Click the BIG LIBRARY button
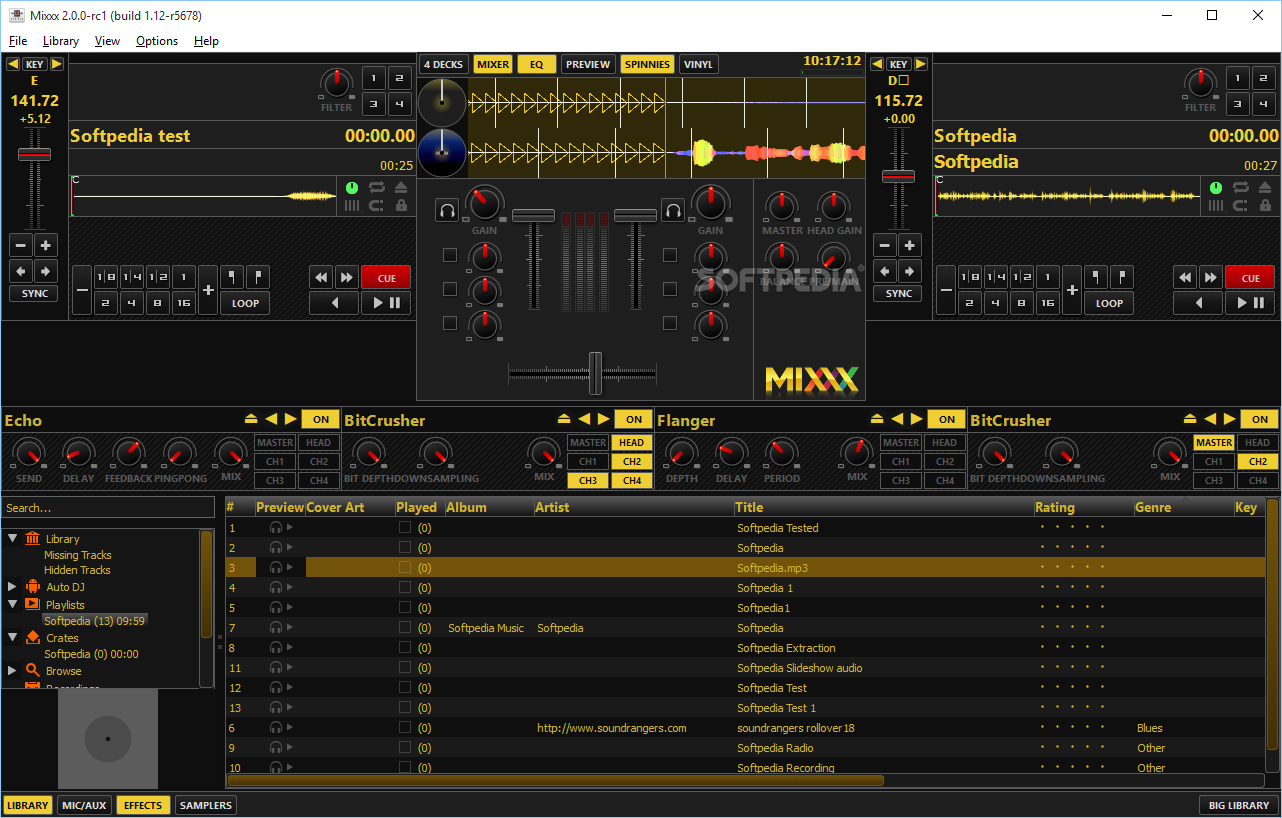 click(1238, 805)
